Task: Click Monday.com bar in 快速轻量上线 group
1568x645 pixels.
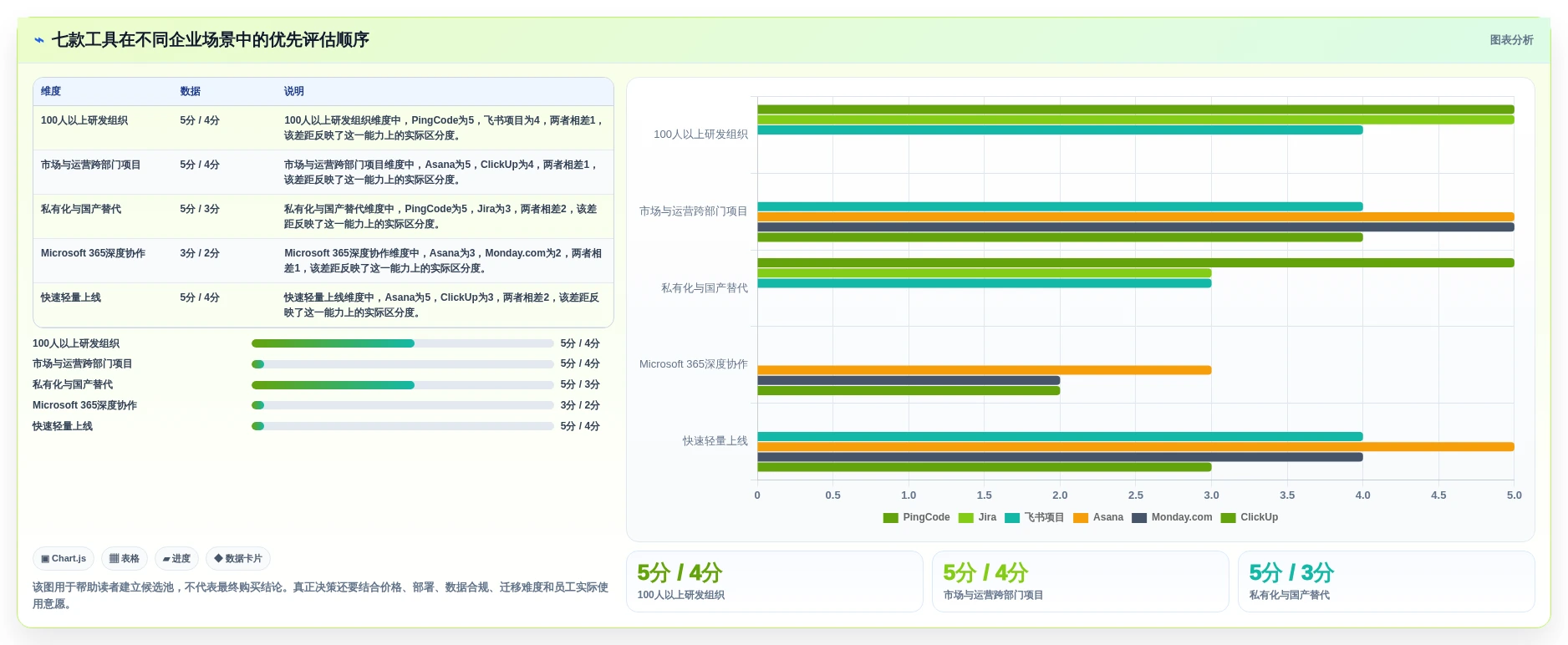Action: 1061,457
